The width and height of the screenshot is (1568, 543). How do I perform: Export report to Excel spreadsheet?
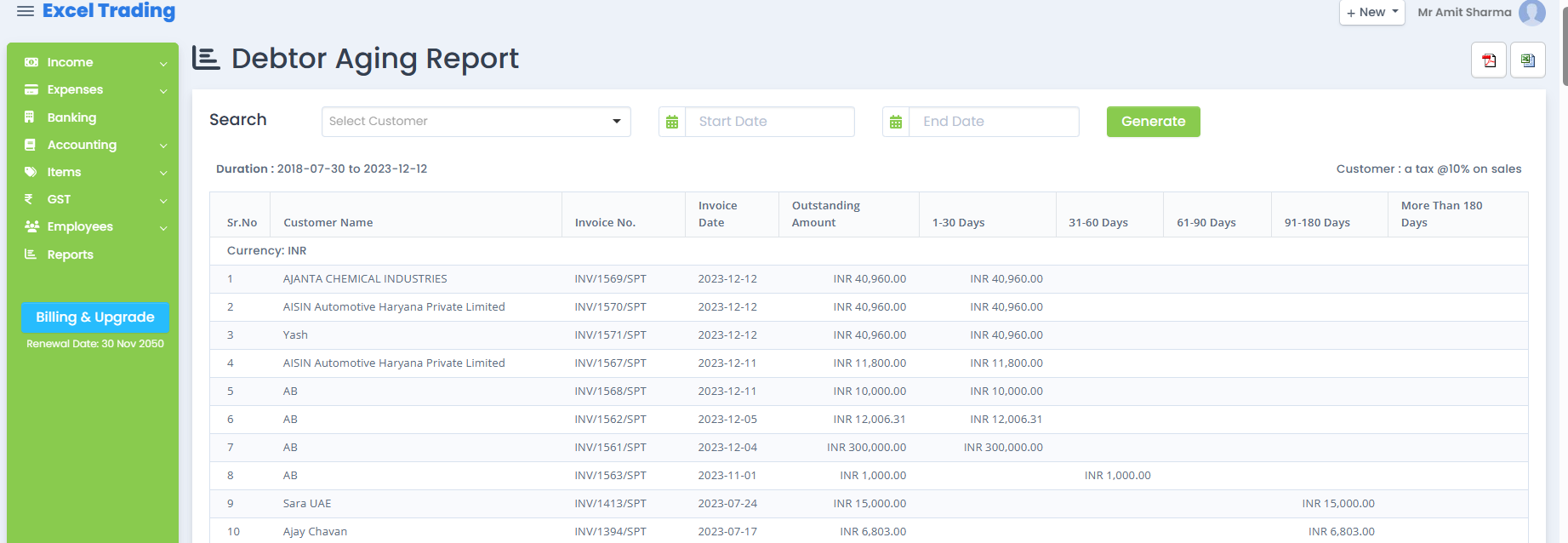1528,60
